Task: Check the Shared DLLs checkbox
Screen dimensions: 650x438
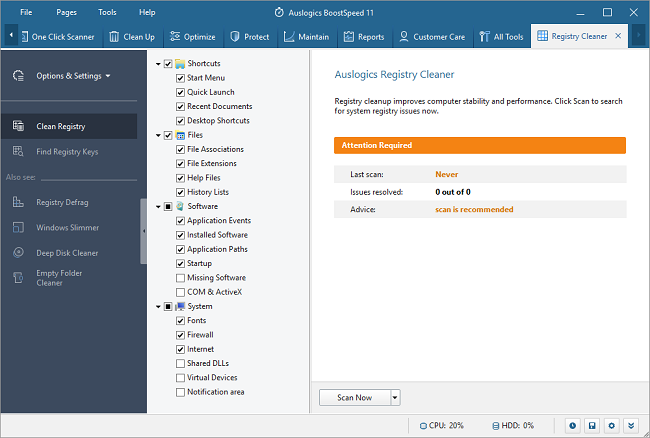Action: (x=180, y=363)
